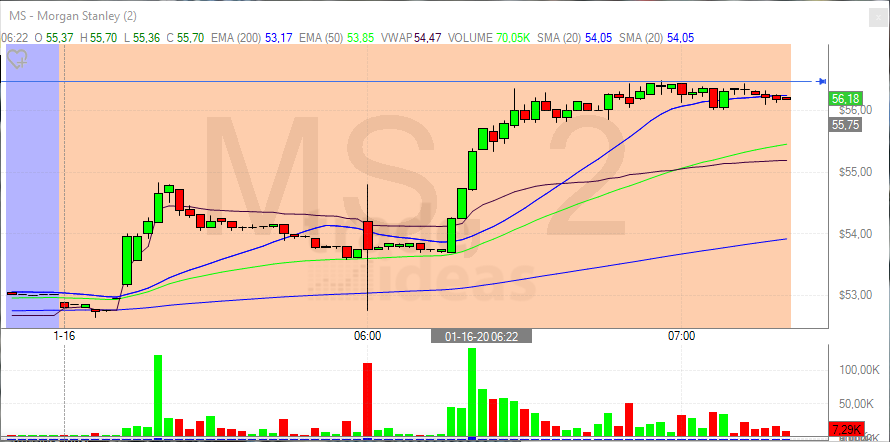Click the EMA (200) 53,17 indicator label
The image size is (890, 442).
point(251,38)
